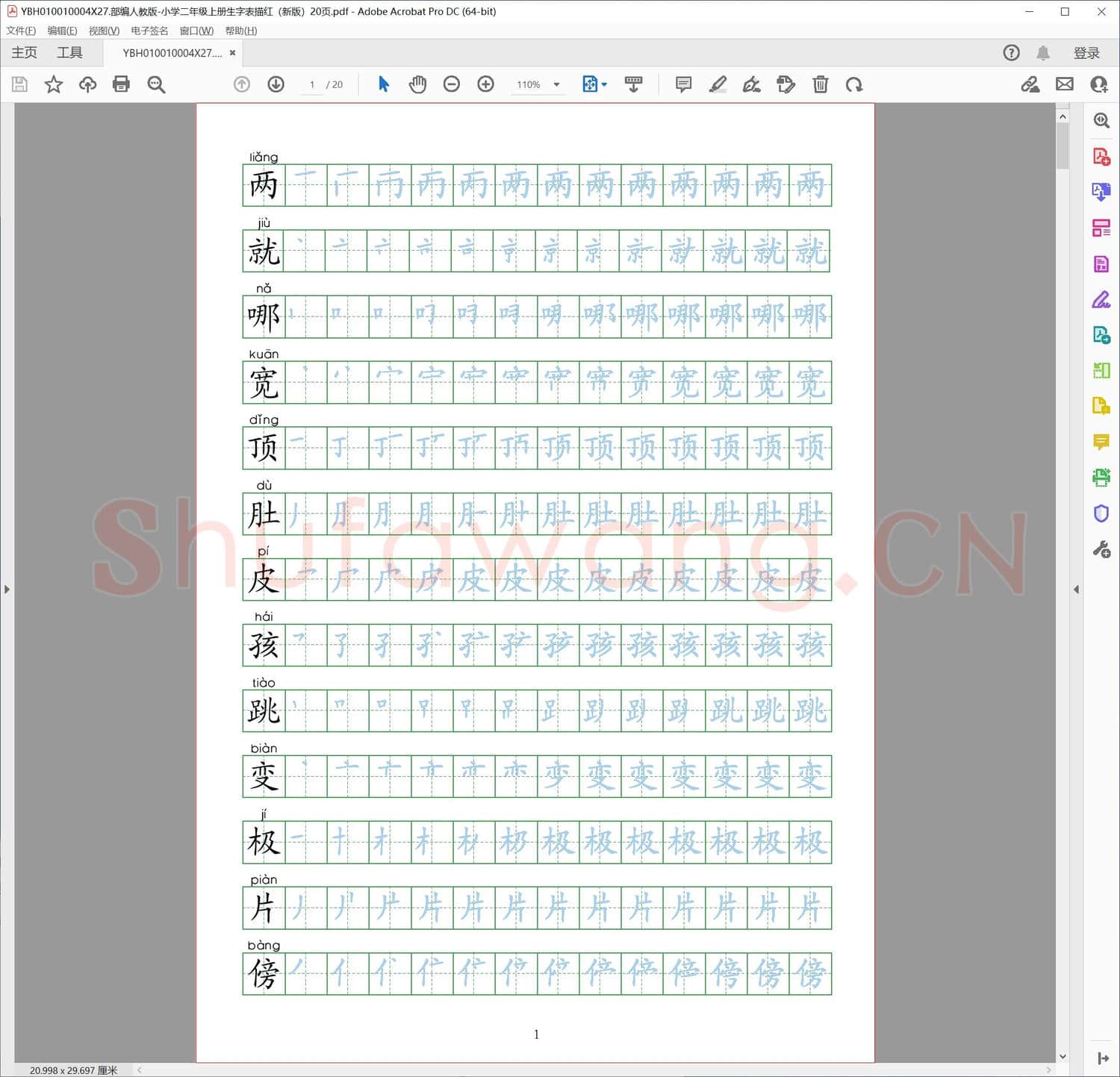Open the 编辑(E) menu
The image size is (1120, 1077).
62,31
